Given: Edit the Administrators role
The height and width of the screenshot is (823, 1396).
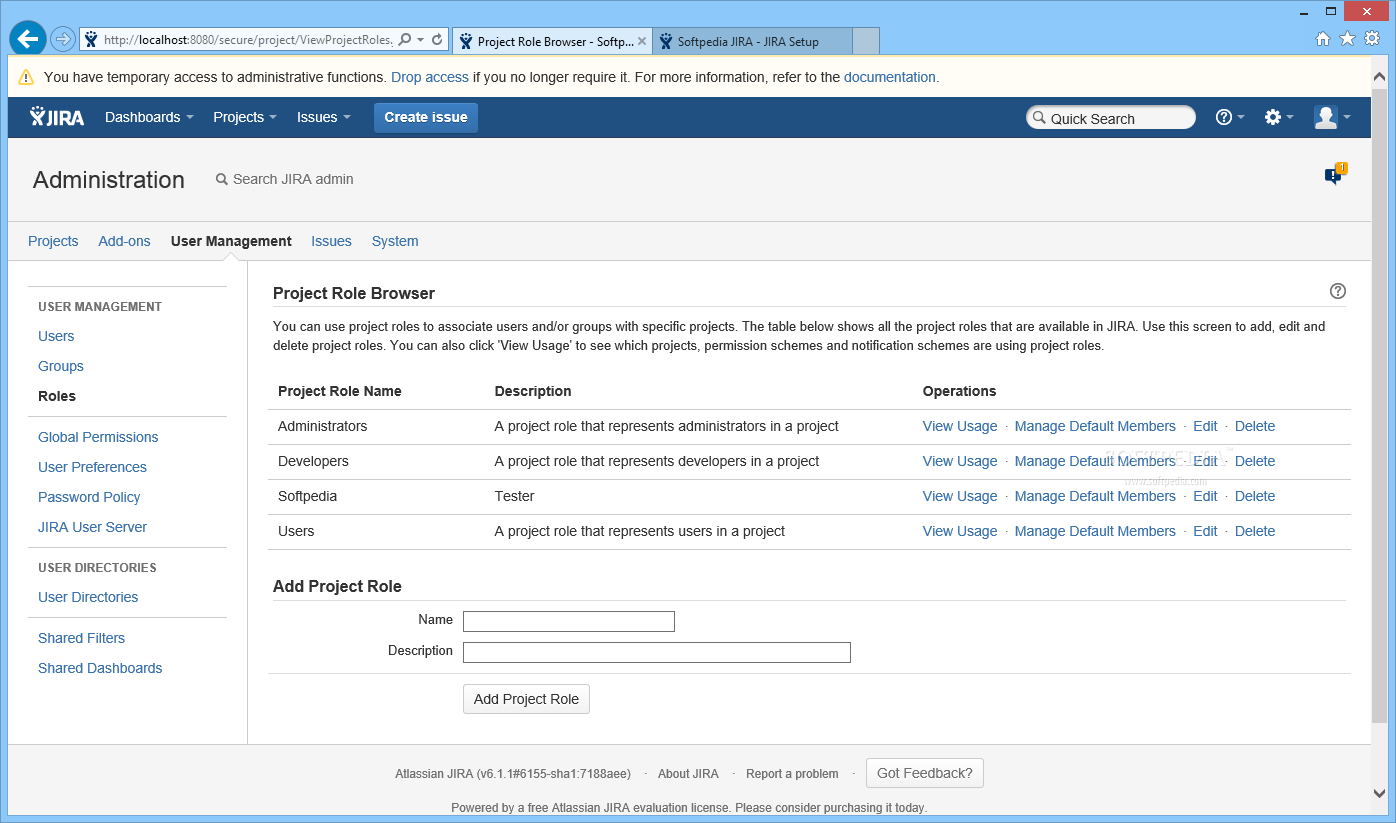Looking at the screenshot, I should tap(1205, 426).
